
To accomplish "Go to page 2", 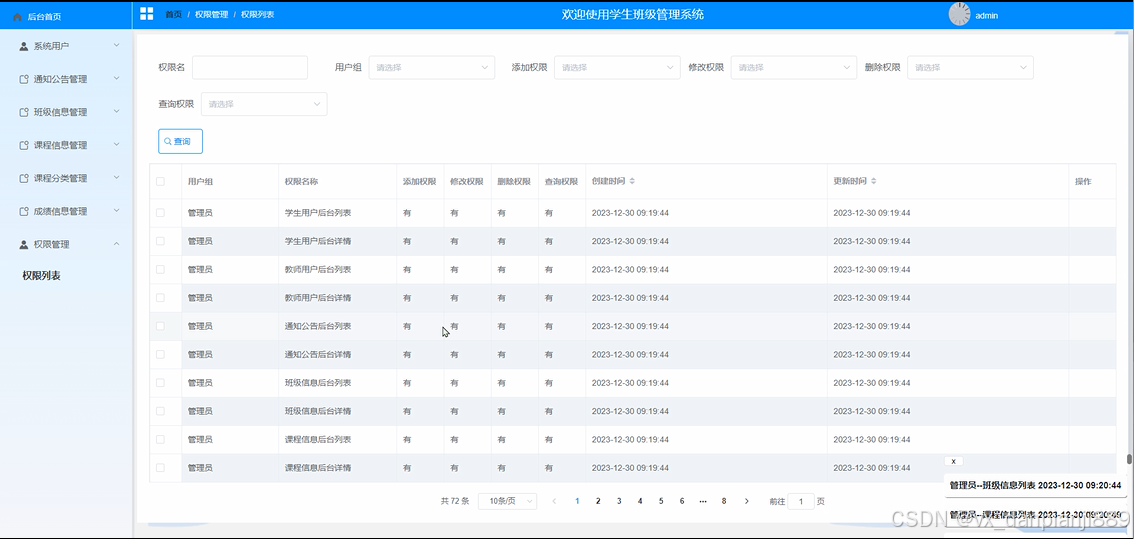I will point(598,501).
